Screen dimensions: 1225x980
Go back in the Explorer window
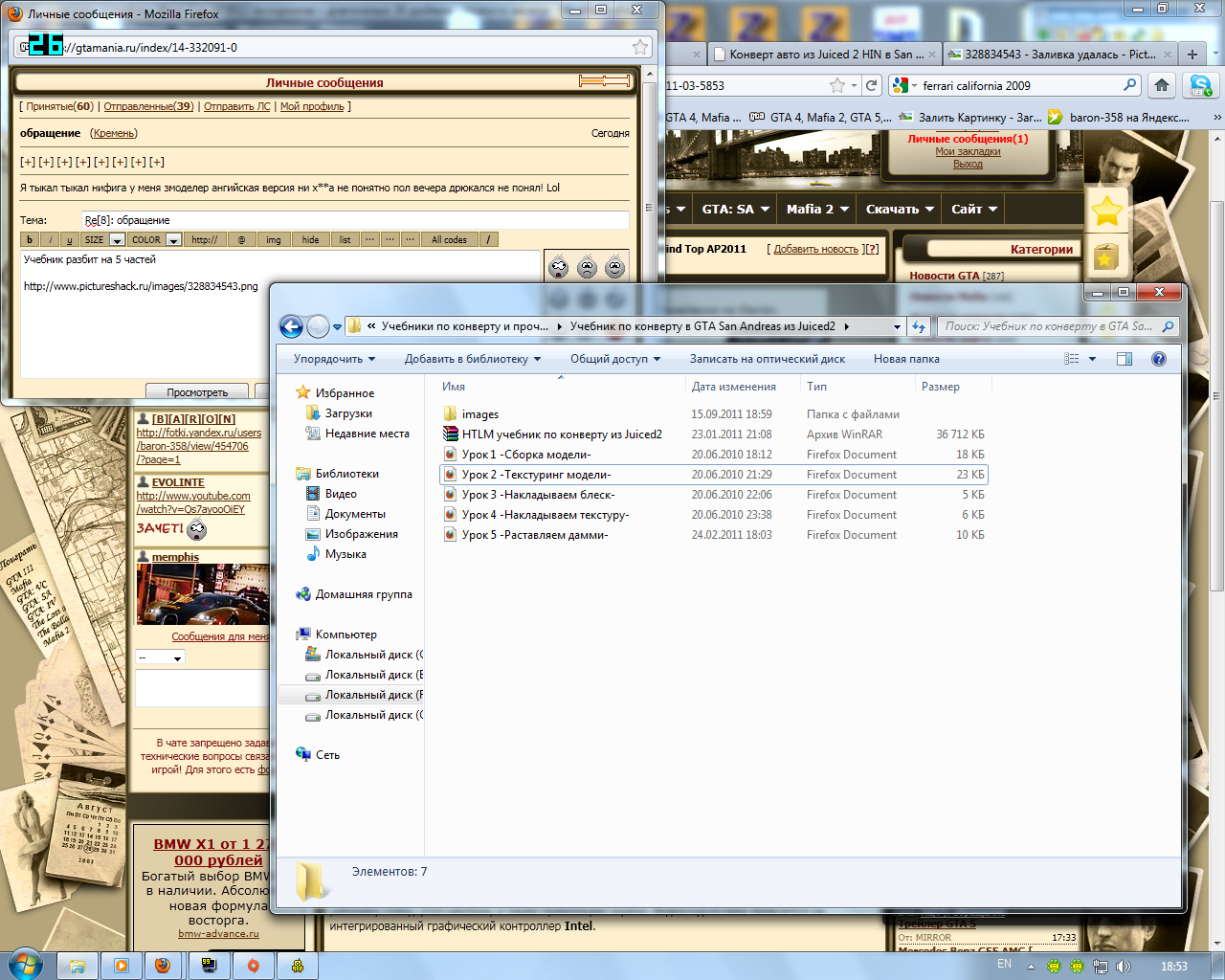pos(291,326)
